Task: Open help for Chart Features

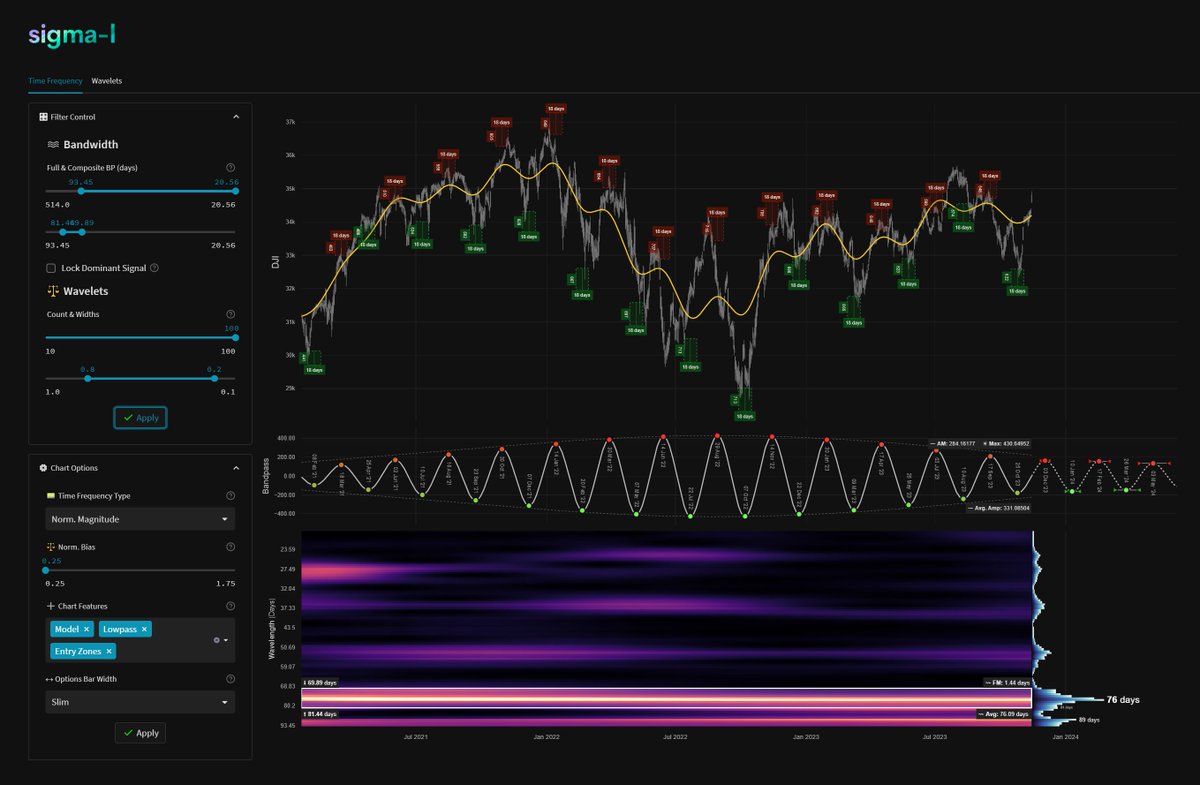Action: click(x=231, y=606)
